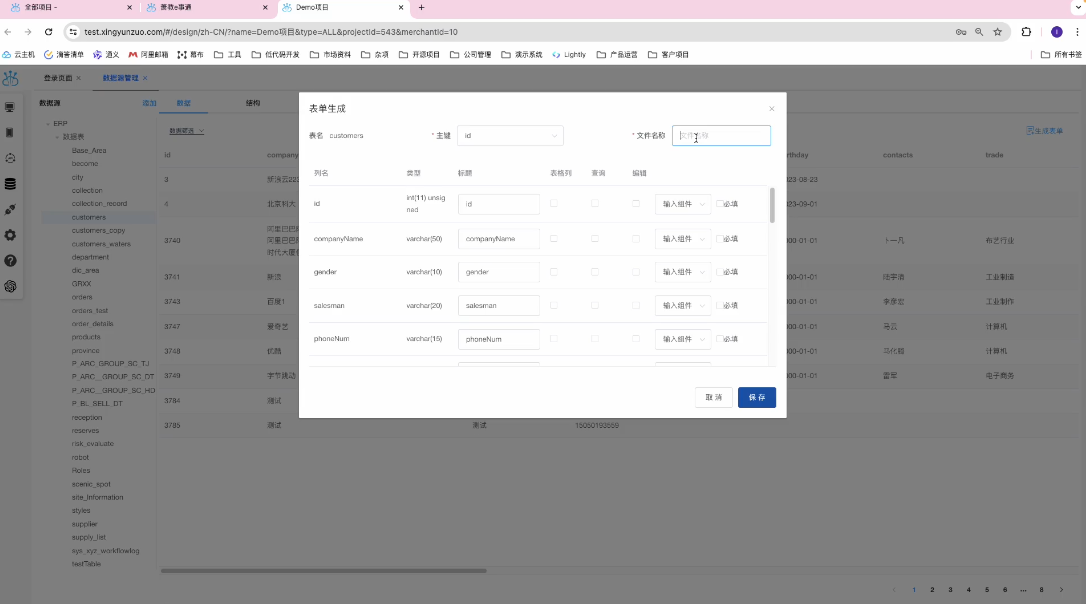Click the browser extensions puzzle icon
Viewport: 1086px width, 604px height.
1026,32
